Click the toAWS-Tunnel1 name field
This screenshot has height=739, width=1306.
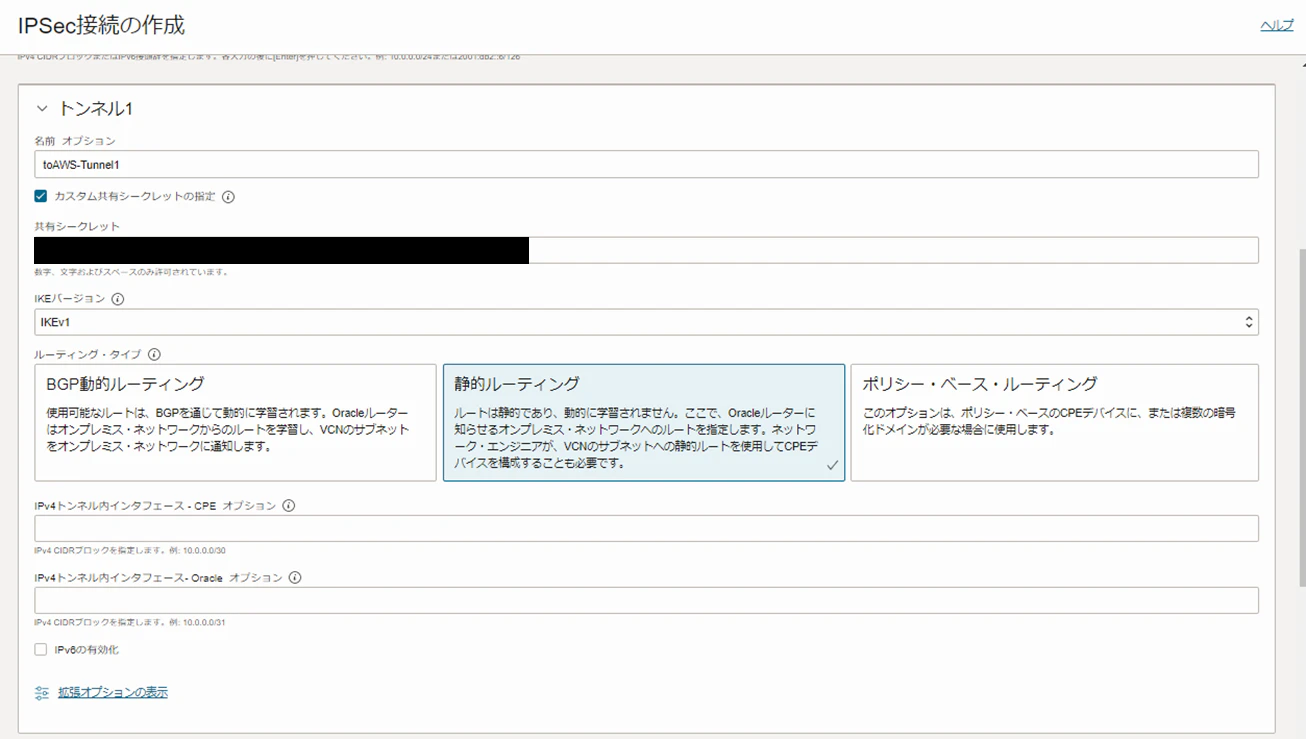pyautogui.click(x=646, y=165)
